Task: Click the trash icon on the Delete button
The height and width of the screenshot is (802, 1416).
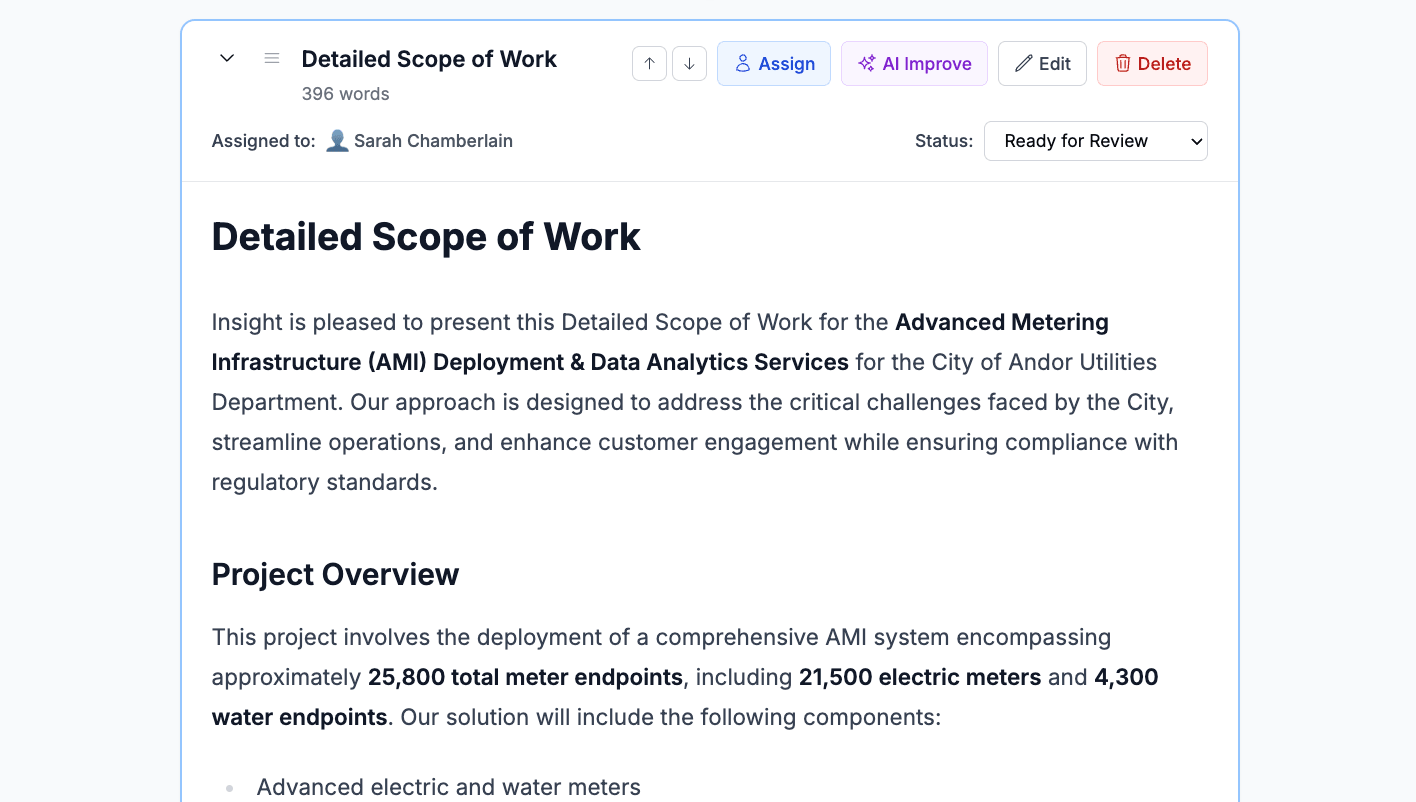Action: point(1124,63)
